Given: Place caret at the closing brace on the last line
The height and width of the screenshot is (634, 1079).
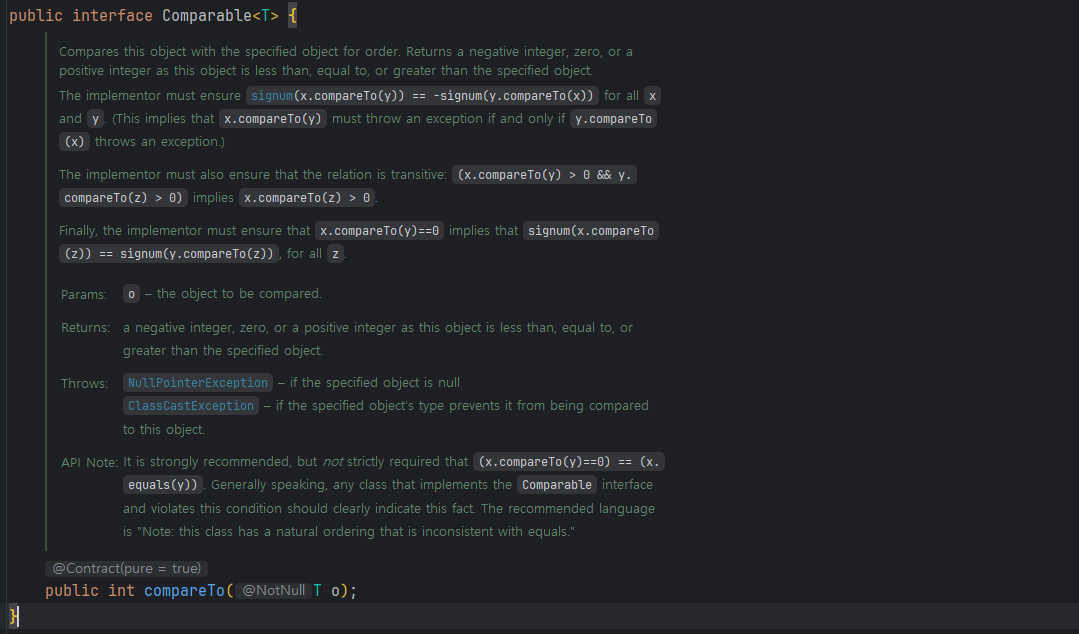Looking at the screenshot, I should tap(13, 615).
